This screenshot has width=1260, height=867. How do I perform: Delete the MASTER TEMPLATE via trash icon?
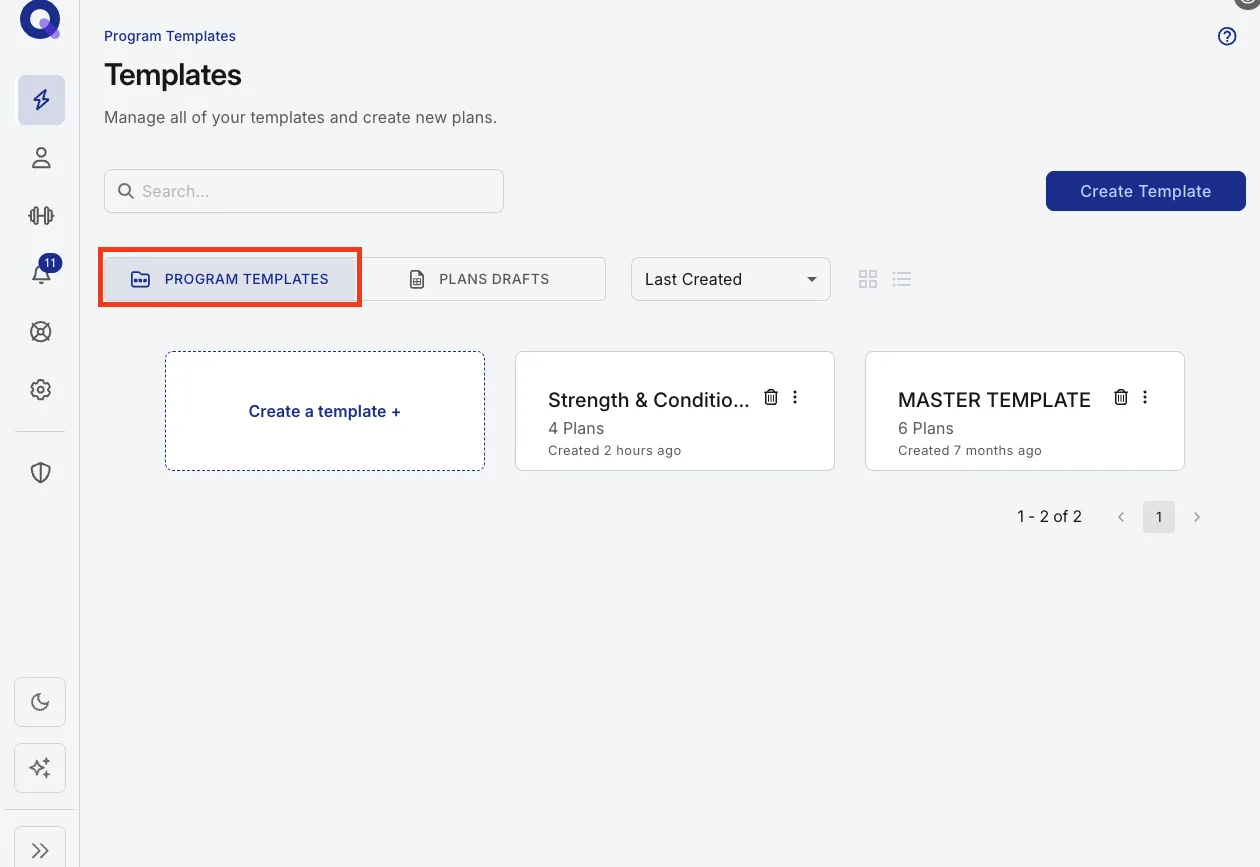tap(1121, 397)
